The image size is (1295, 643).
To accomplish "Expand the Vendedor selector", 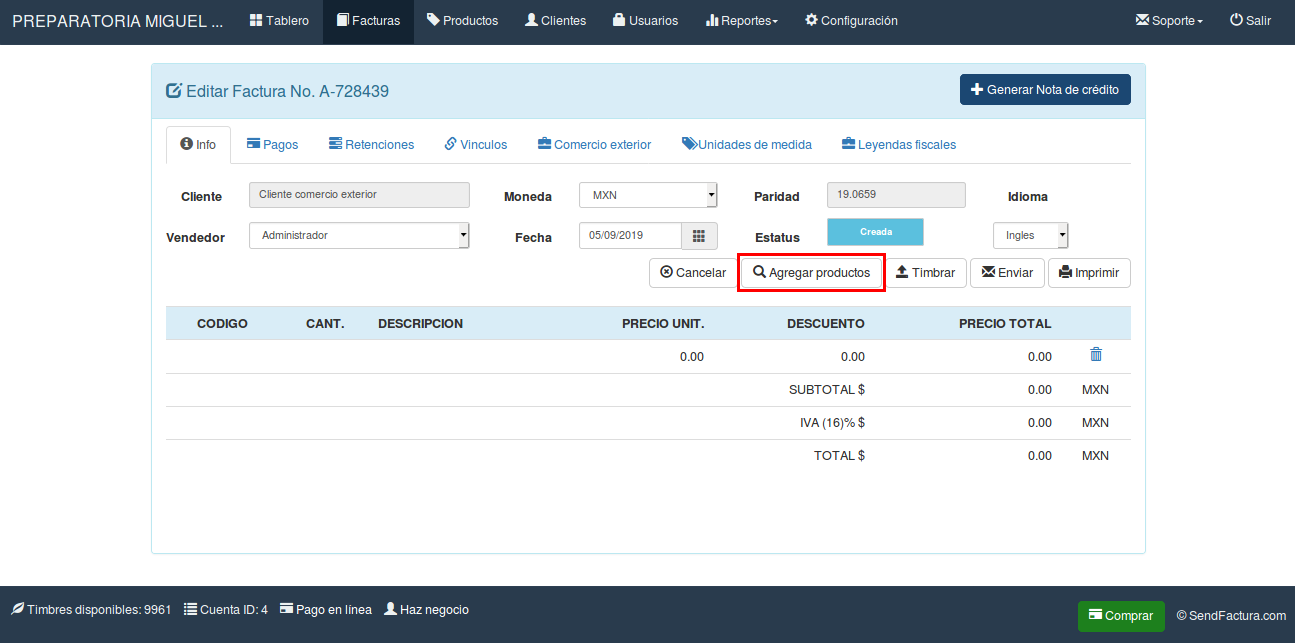I will (359, 235).
